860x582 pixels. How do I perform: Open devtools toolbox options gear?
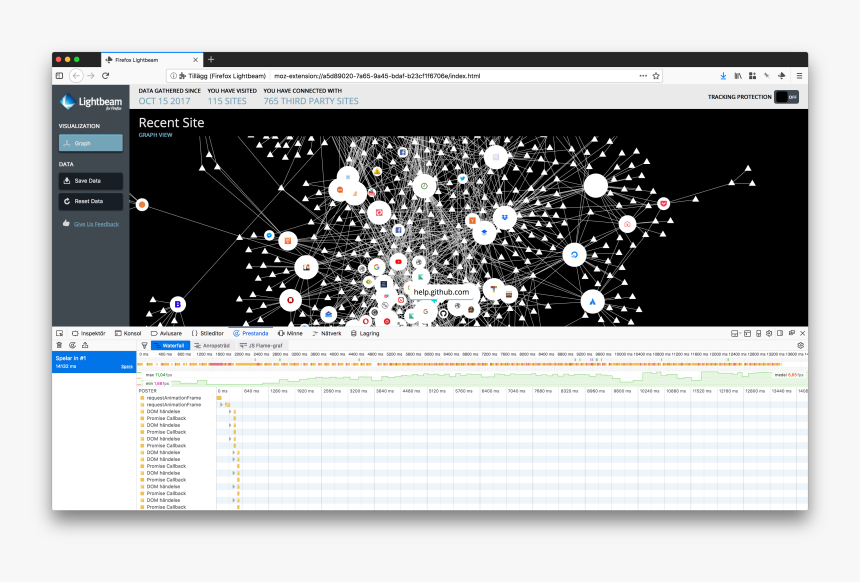point(769,333)
